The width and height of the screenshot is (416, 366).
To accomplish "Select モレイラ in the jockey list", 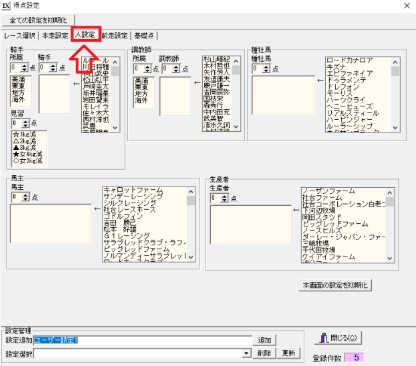I will [x=96, y=106].
